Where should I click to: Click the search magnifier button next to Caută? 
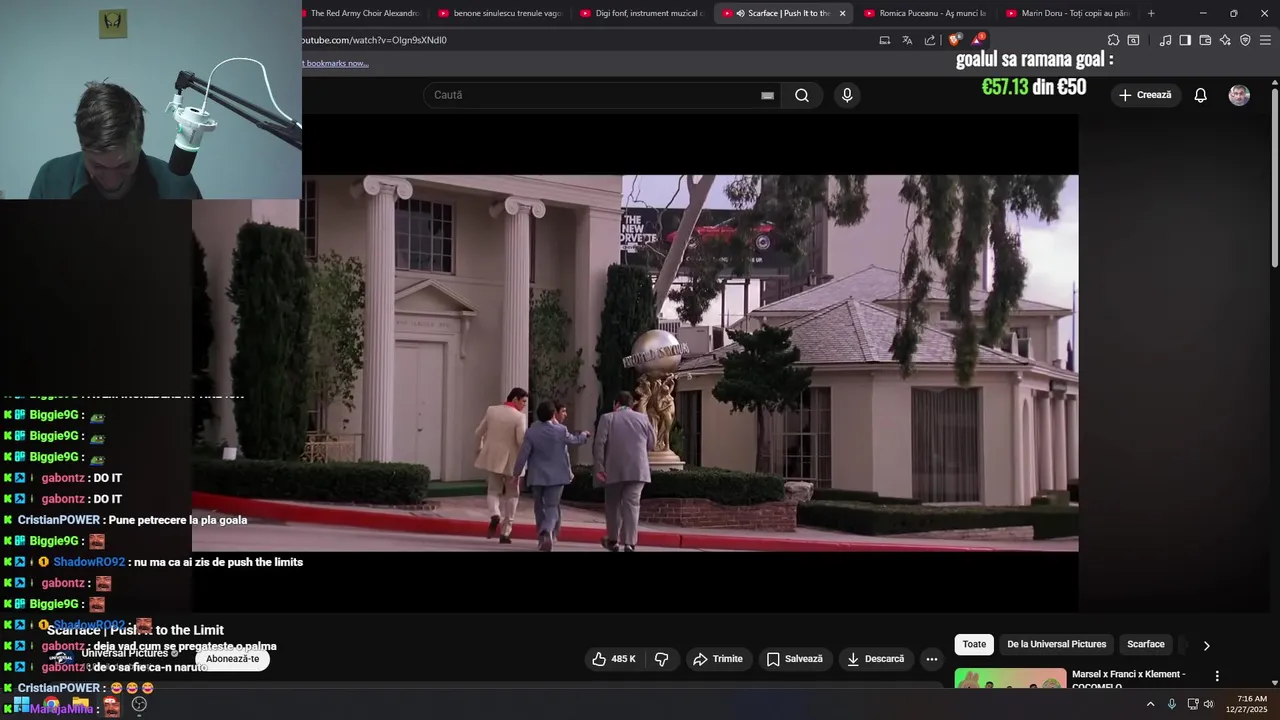[802, 95]
